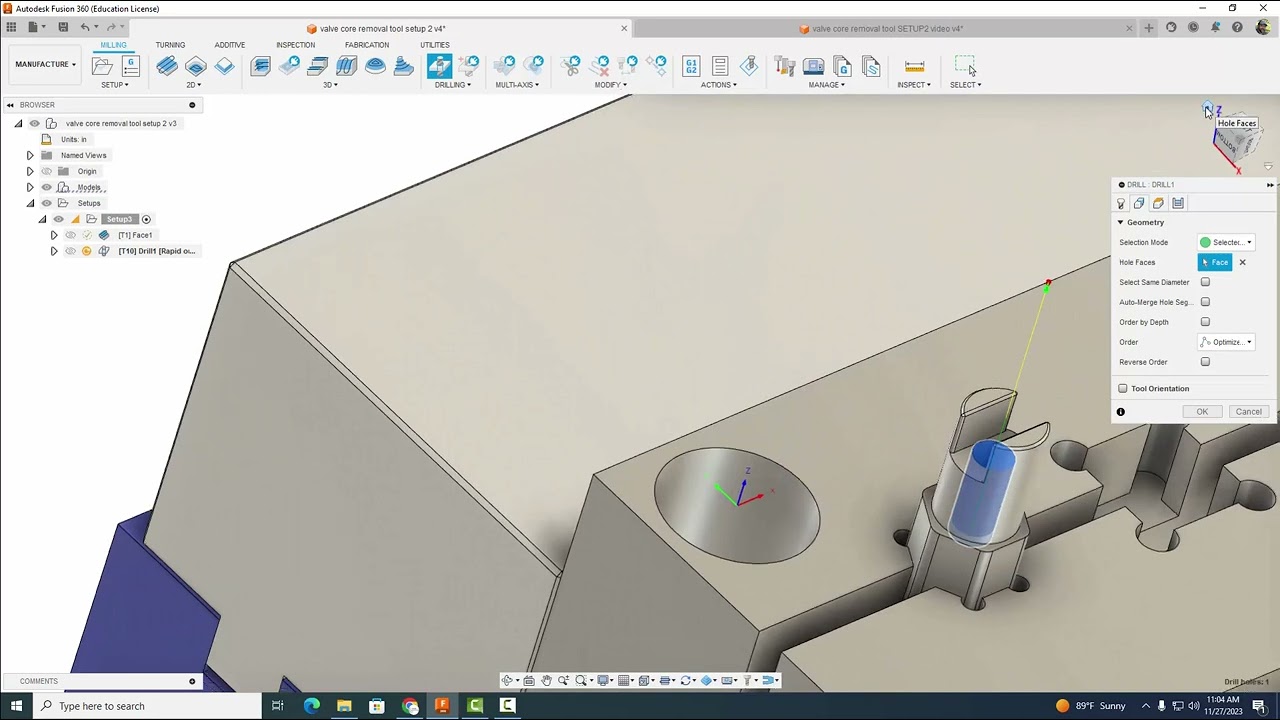Toggle visibility eye of Origin folder
The height and width of the screenshot is (720, 1280).
(x=46, y=171)
